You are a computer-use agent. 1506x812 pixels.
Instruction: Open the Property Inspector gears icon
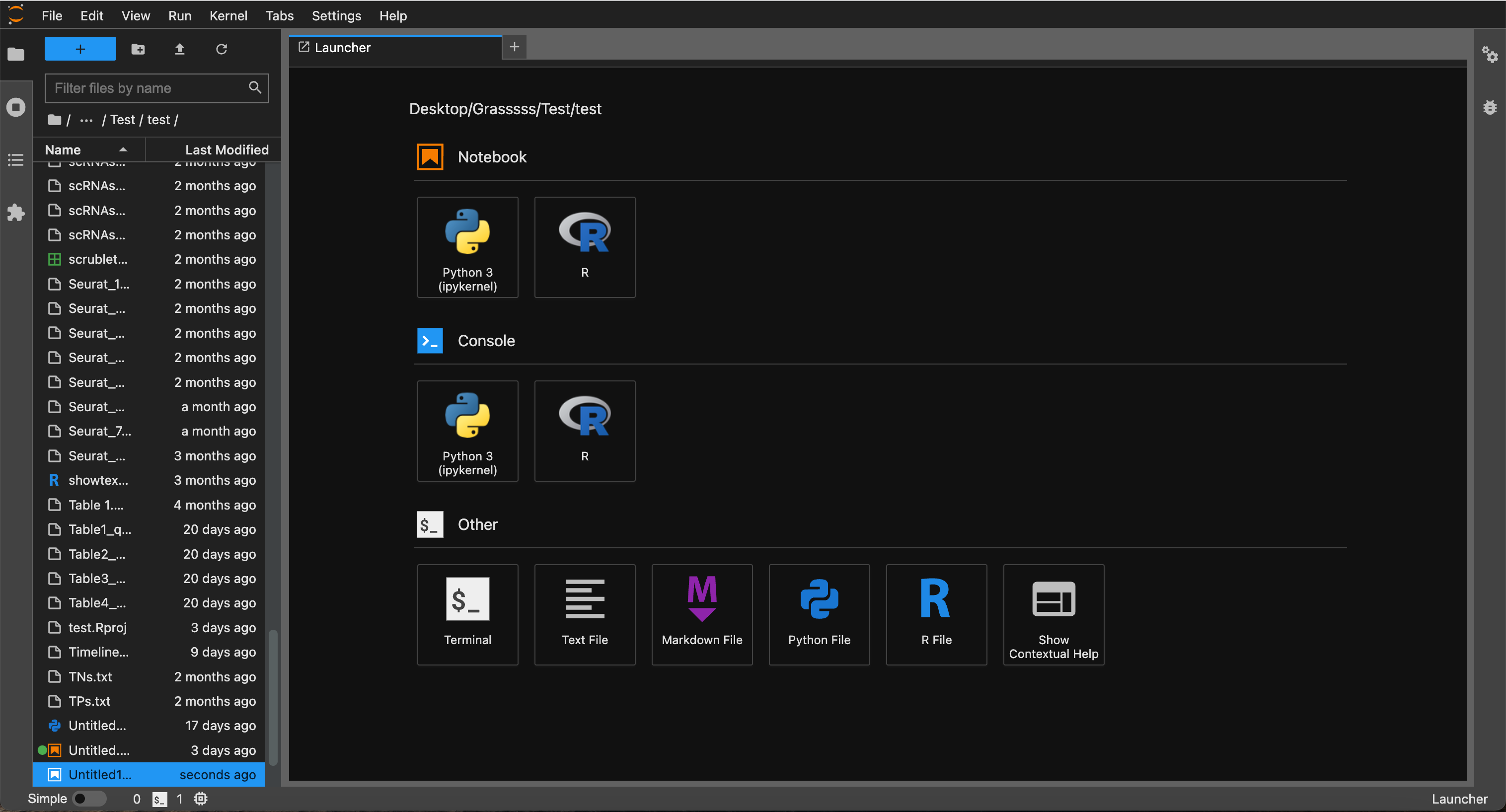point(1490,54)
